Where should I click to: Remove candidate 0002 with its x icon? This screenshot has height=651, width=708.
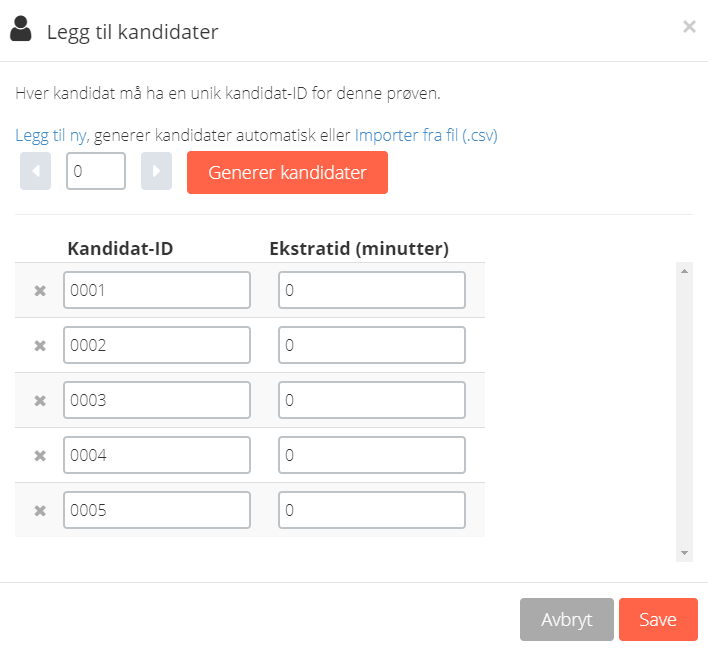(x=40, y=346)
